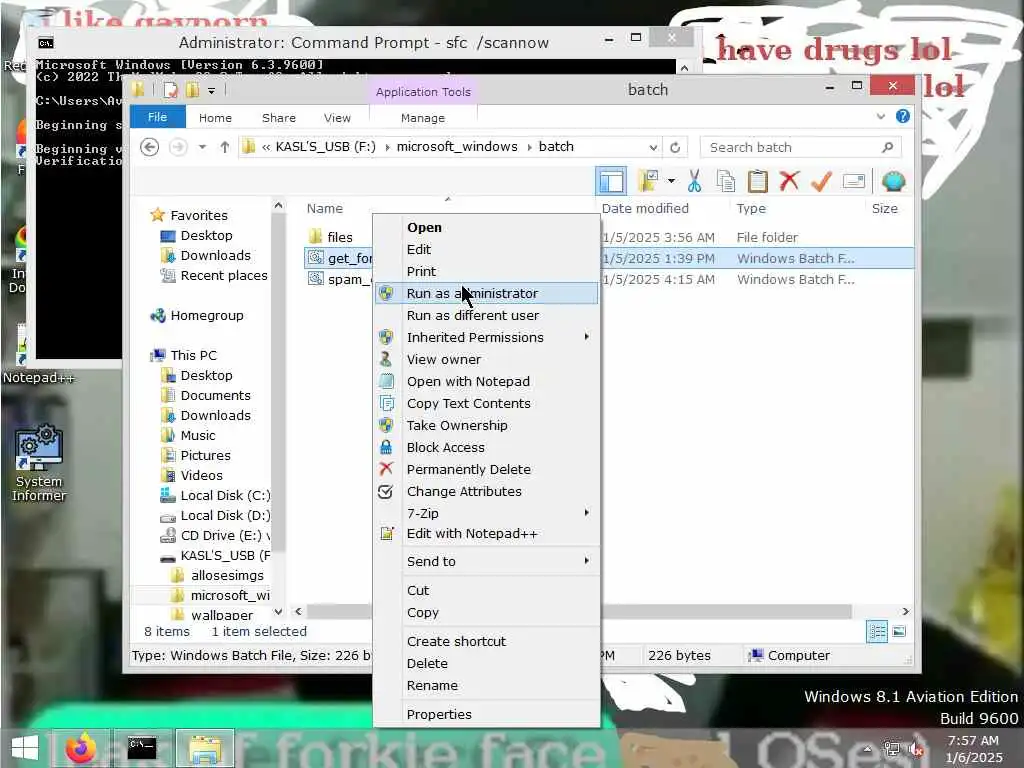This screenshot has height=768, width=1024.
Task: Open Firefox from the taskbar
Action: point(80,748)
